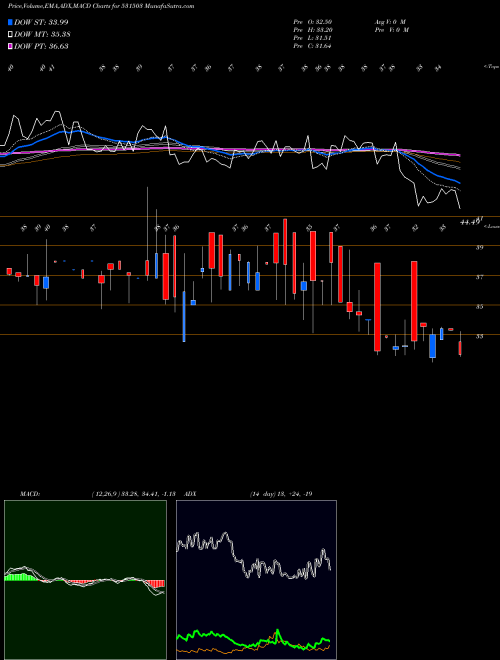Click the 'Avg V: 0 M' volume text
The height and width of the screenshot is (660, 500).
coord(389,22)
